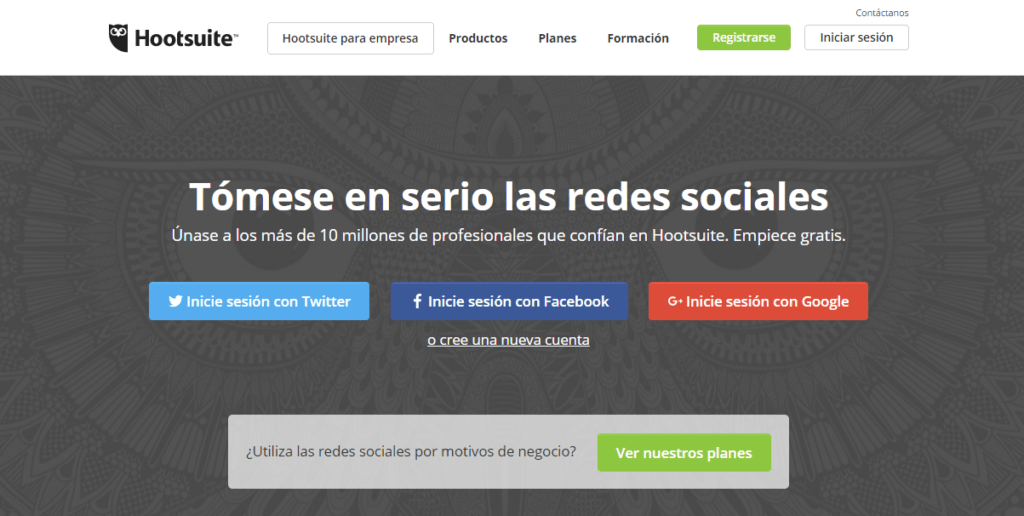Open the Productos menu
1024x516 pixels.
478,38
